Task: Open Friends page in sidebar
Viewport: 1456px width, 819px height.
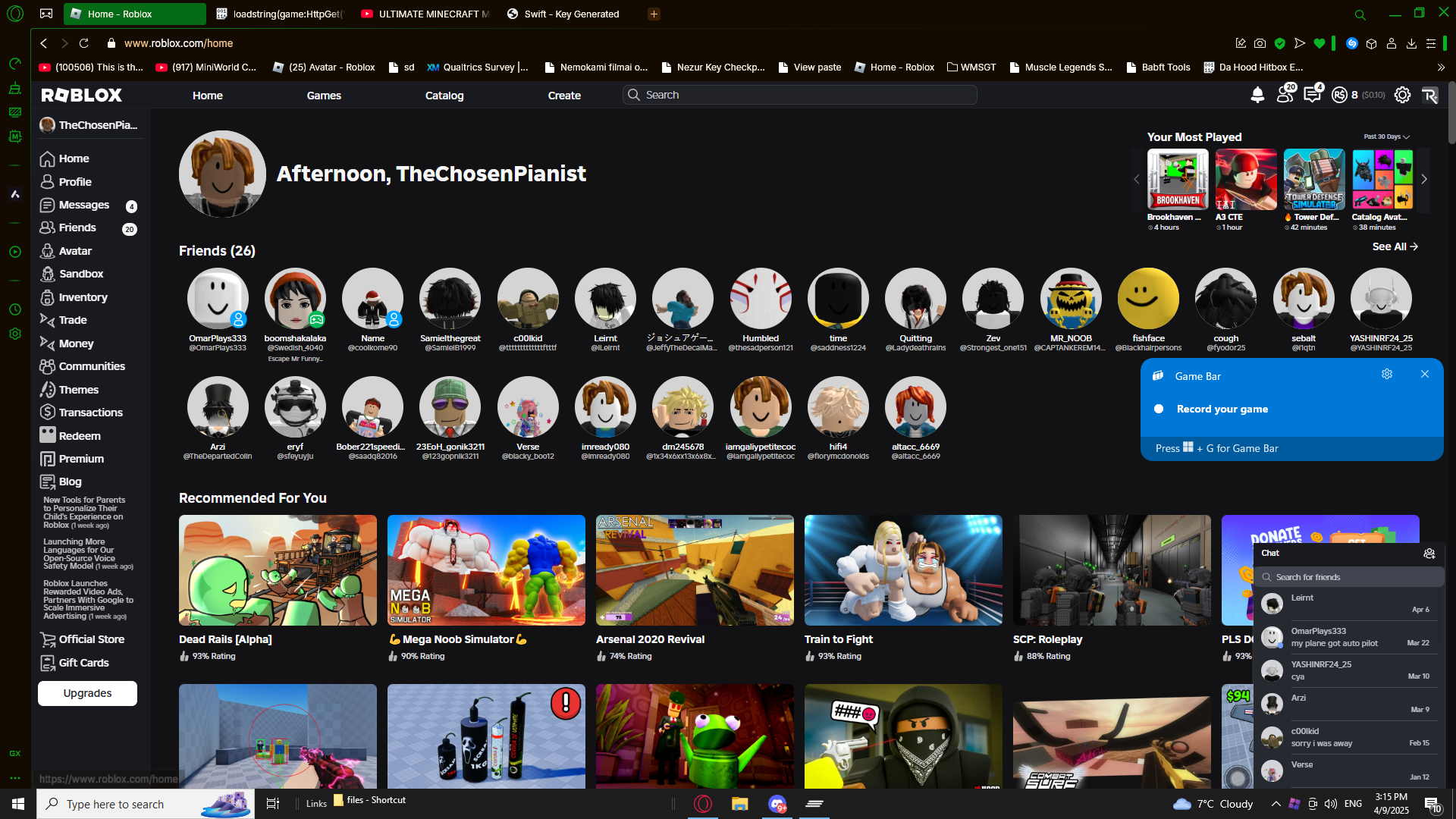Action: pyautogui.click(x=68, y=227)
